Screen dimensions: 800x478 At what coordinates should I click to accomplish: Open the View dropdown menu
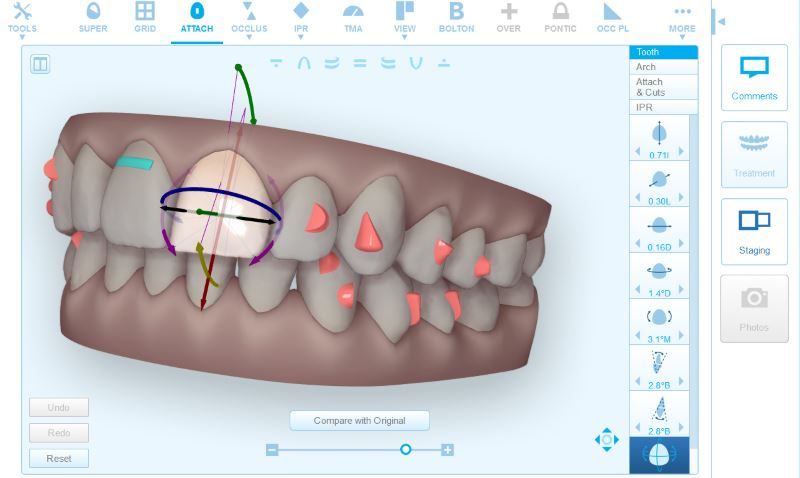tap(404, 19)
